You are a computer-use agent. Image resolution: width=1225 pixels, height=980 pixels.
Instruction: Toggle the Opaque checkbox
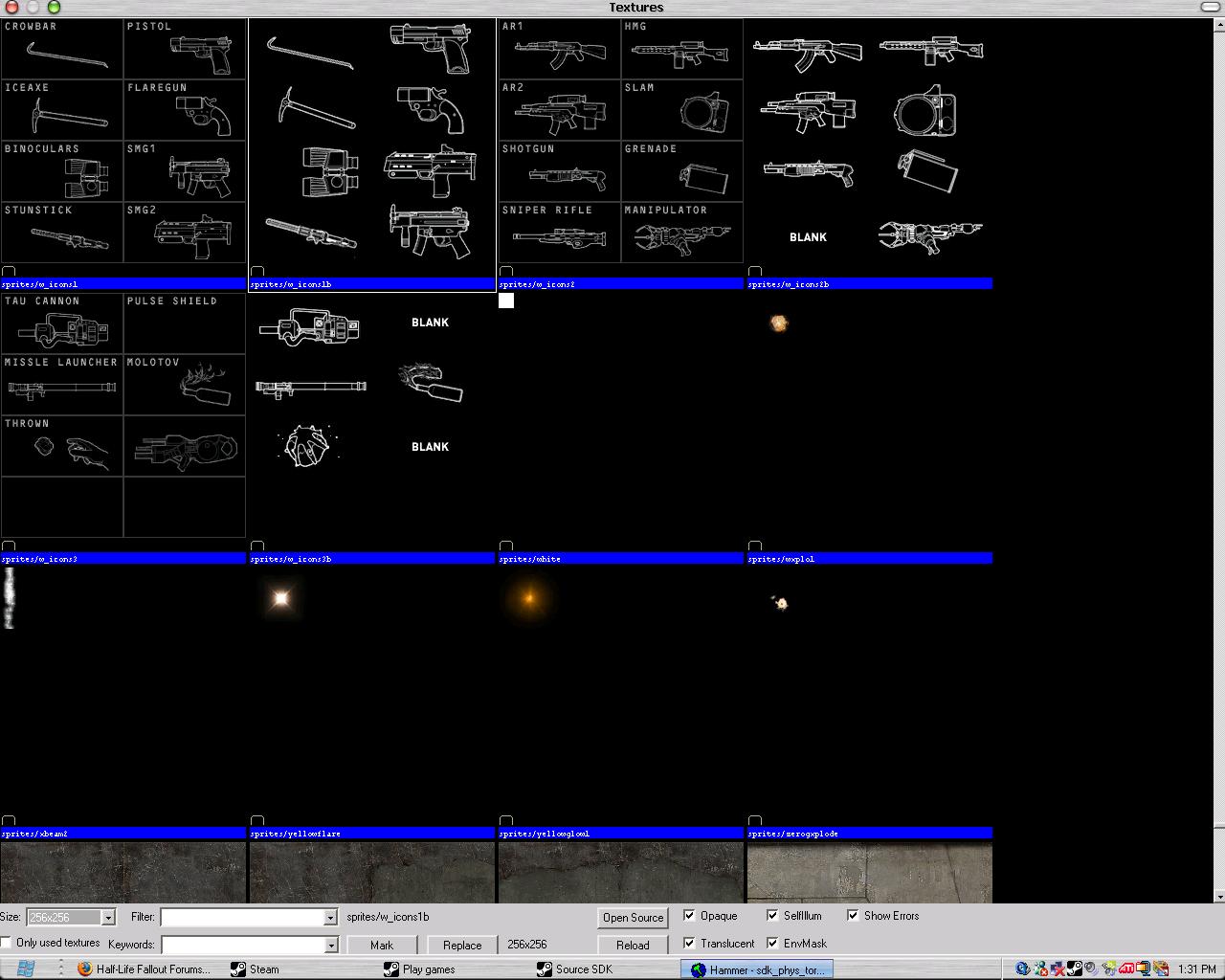click(x=689, y=916)
